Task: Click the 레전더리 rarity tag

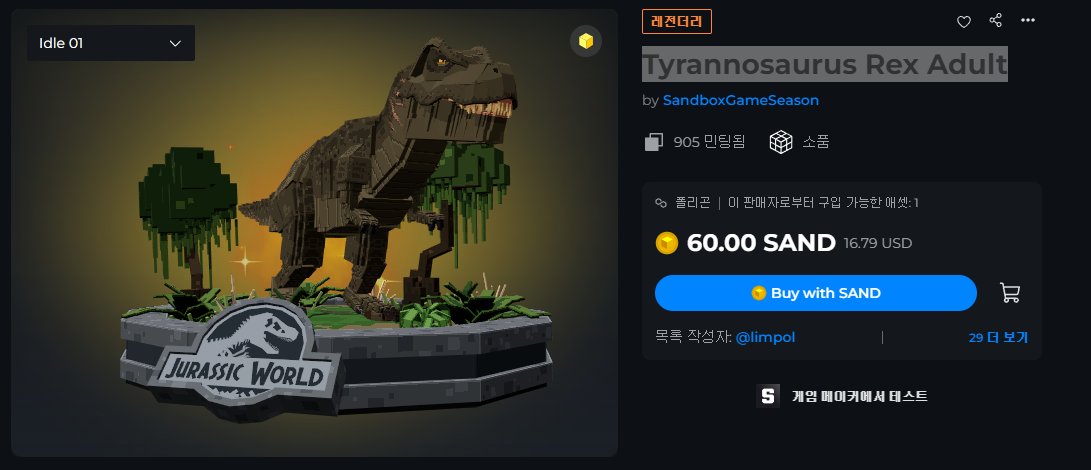Action: pos(676,22)
